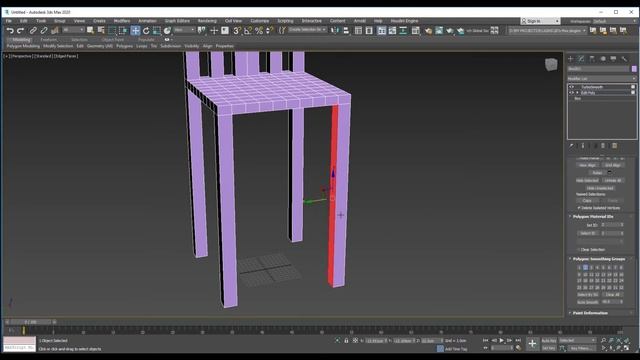
Task: Toggle Angle Snap in toolbar
Action: 248,31
